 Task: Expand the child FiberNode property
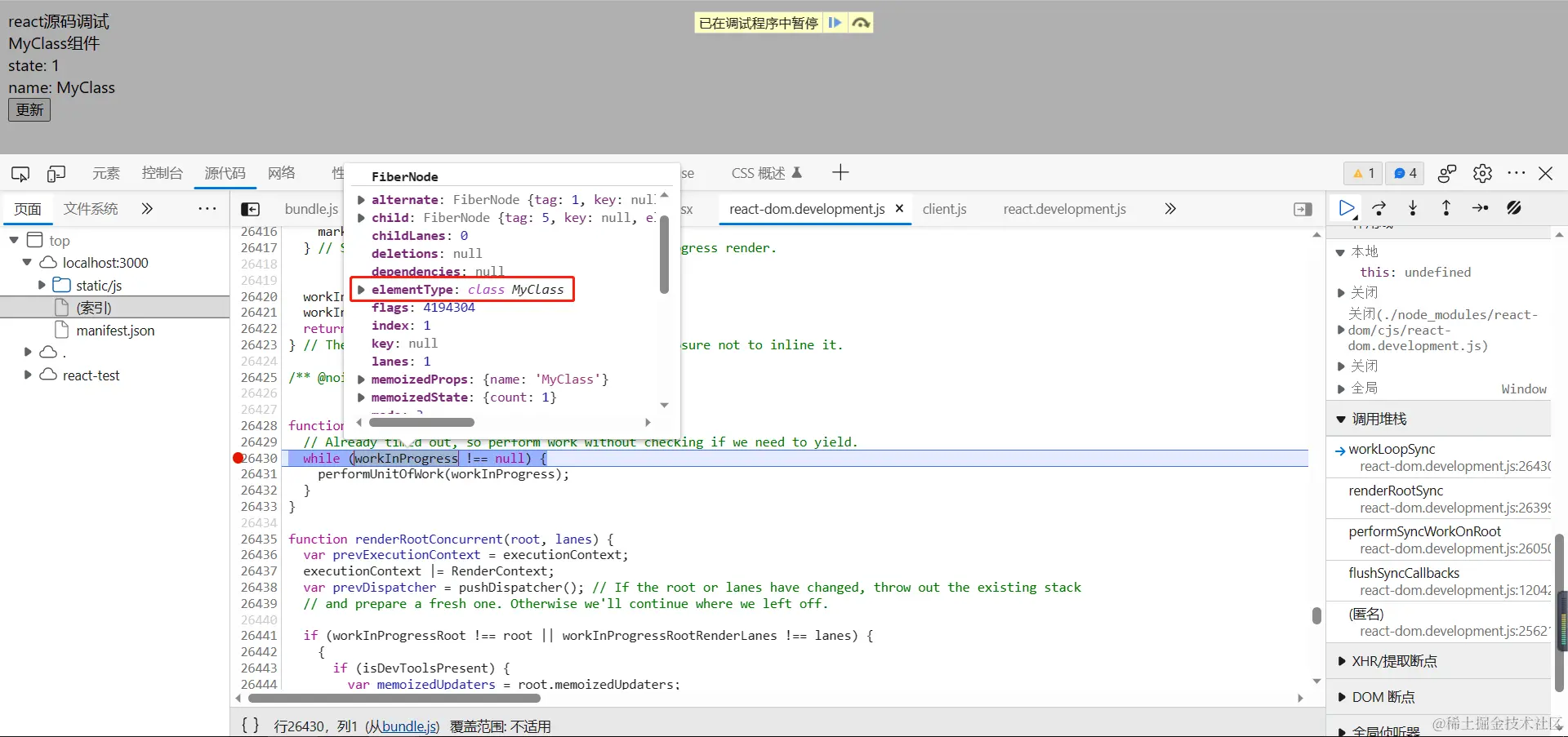pyautogui.click(x=361, y=218)
